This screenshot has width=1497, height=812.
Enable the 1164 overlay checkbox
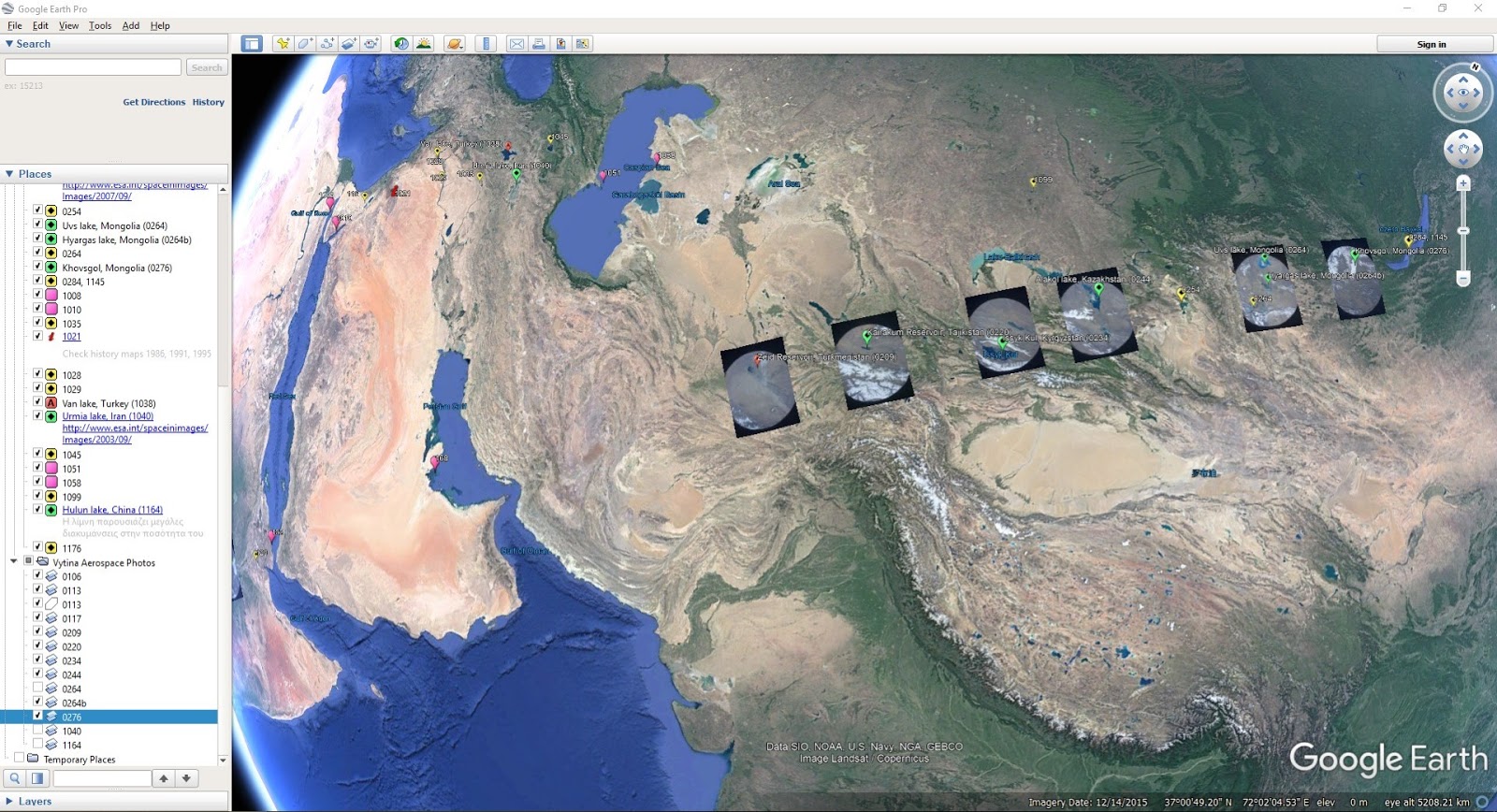[x=37, y=744]
